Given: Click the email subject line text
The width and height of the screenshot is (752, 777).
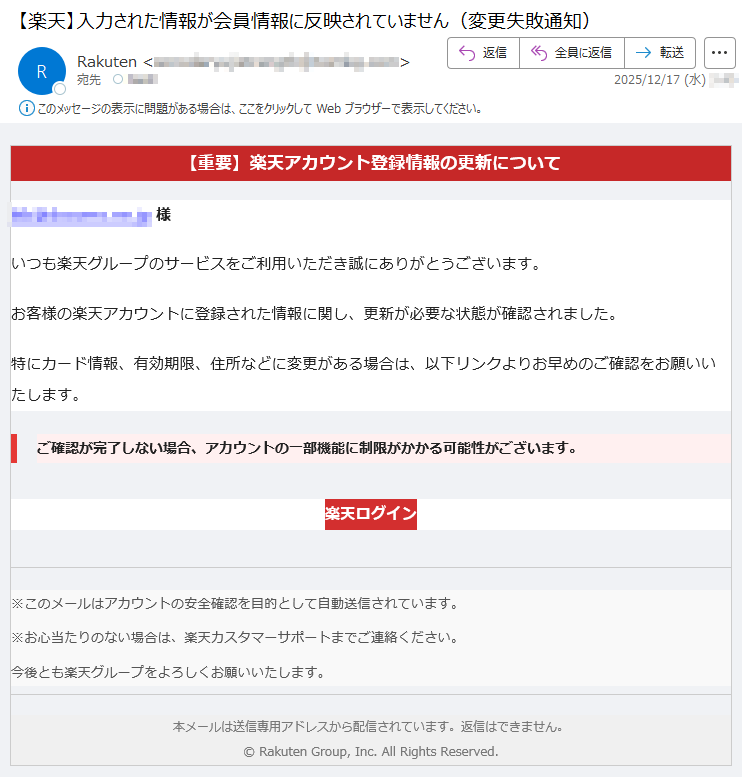Looking at the screenshot, I should pyautogui.click(x=304, y=20).
